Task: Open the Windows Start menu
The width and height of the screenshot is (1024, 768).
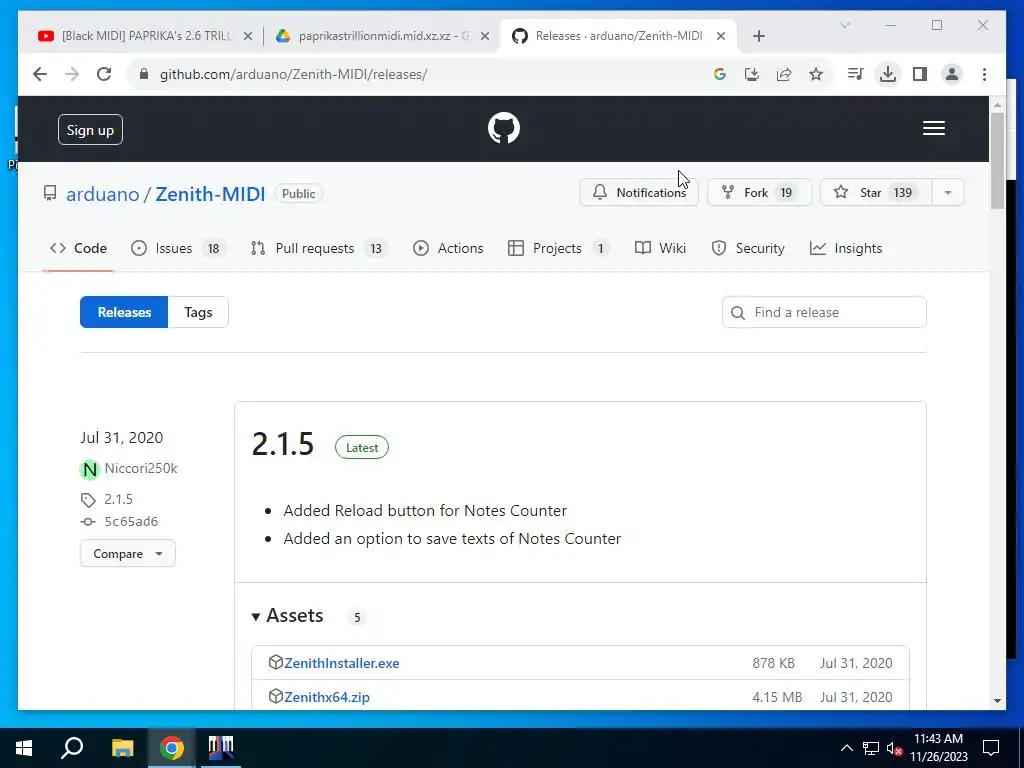Action: click(24, 747)
